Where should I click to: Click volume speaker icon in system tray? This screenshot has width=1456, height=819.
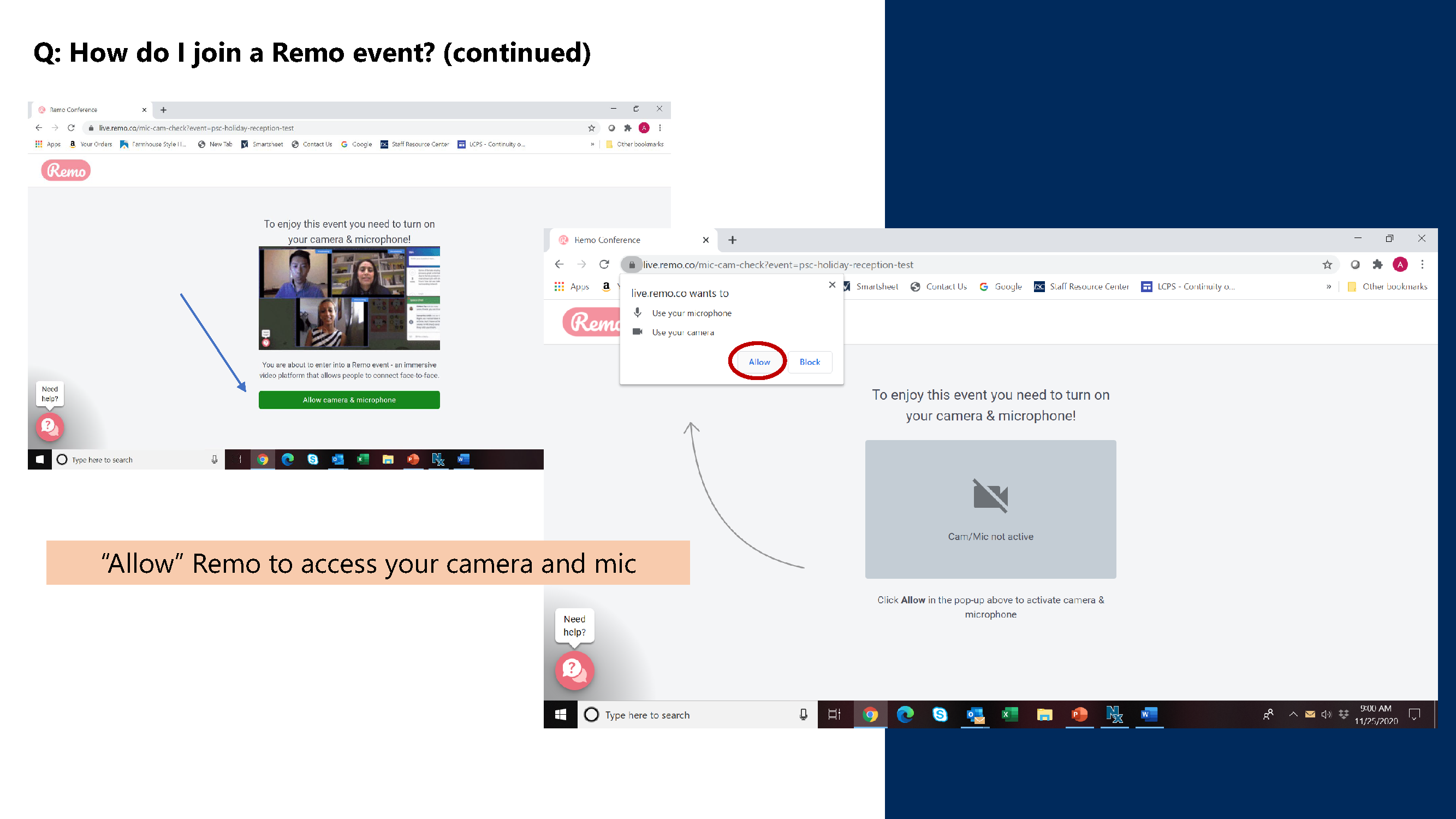point(1326,715)
